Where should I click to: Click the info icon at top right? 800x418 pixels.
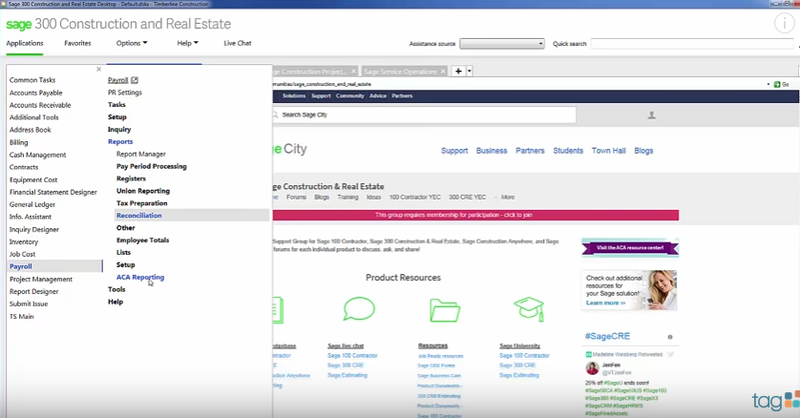pyautogui.click(x=784, y=23)
